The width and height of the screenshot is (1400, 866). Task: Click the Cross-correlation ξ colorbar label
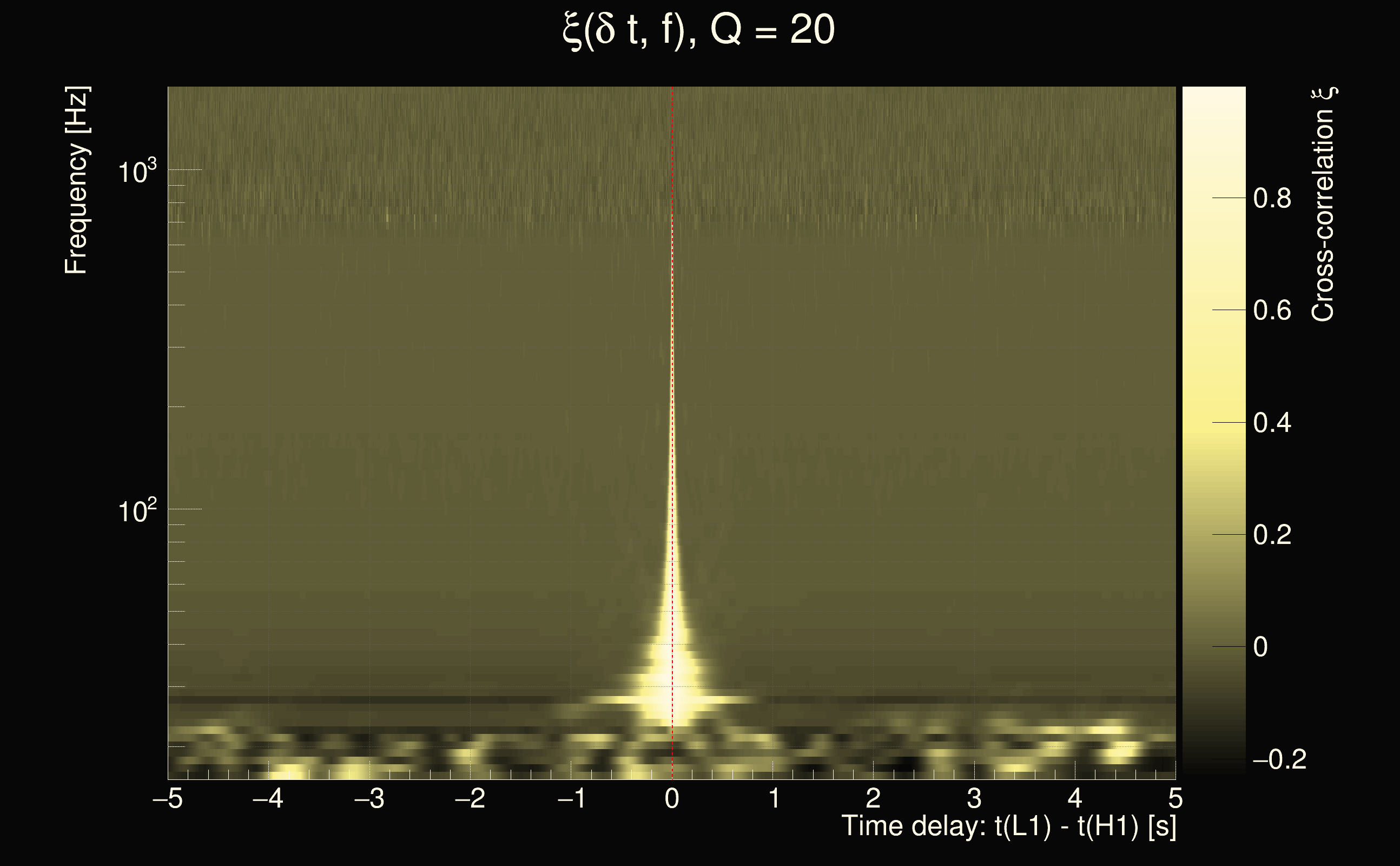(1323, 204)
